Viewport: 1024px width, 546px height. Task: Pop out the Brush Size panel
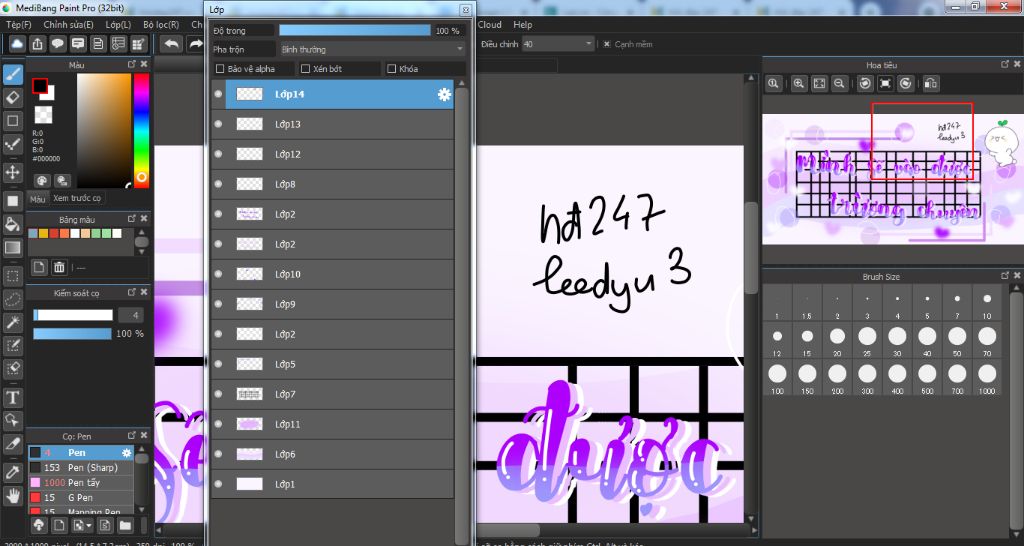(x=1005, y=276)
